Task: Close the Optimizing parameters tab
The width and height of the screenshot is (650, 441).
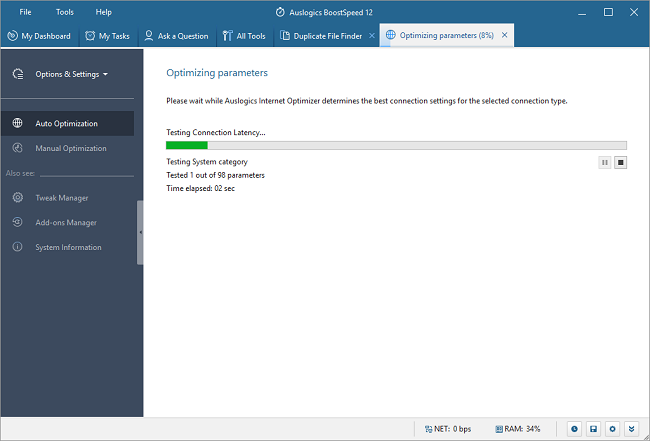Action: (504, 35)
